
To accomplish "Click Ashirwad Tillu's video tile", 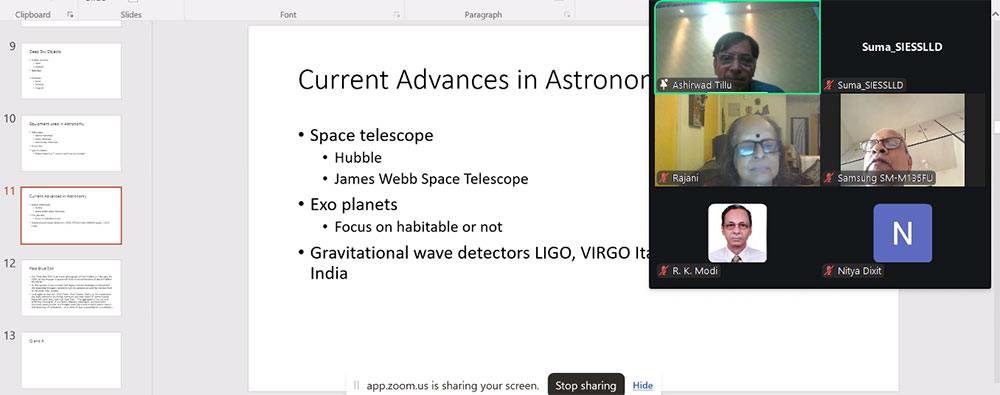I will pyautogui.click(x=737, y=47).
